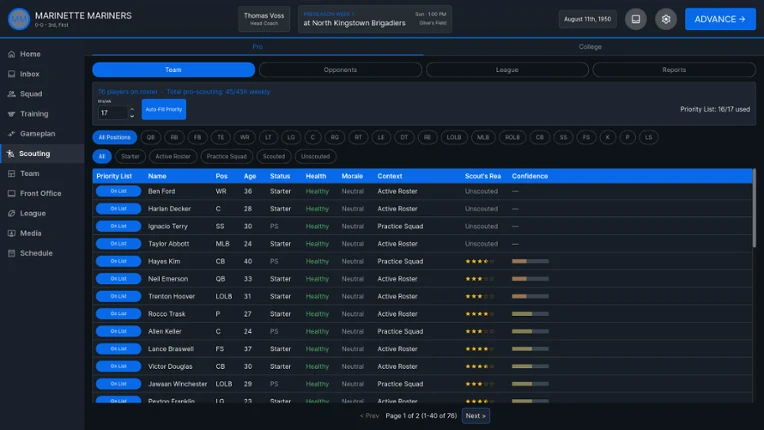The image size is (764, 430).
Task: Click the table vertical scrollbar
Action: pyautogui.click(x=754, y=208)
